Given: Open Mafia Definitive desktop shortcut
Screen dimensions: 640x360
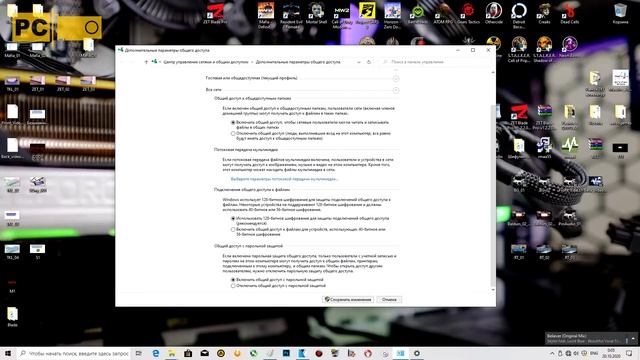Looking at the screenshot, I should click(265, 16).
